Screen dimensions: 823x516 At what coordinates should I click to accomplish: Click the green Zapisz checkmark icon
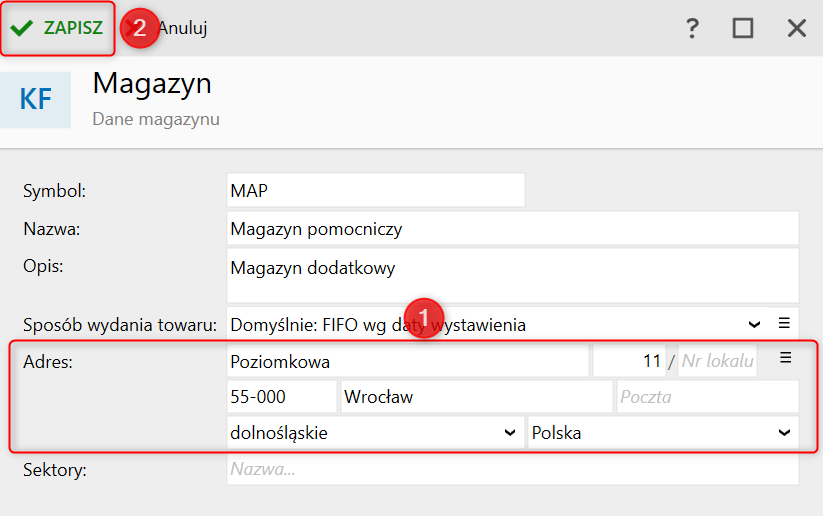pyautogui.click(x=22, y=28)
